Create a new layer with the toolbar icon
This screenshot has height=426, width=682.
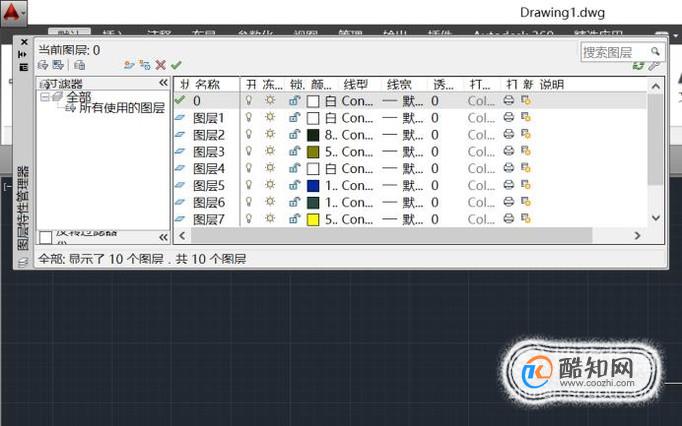click(x=129, y=65)
